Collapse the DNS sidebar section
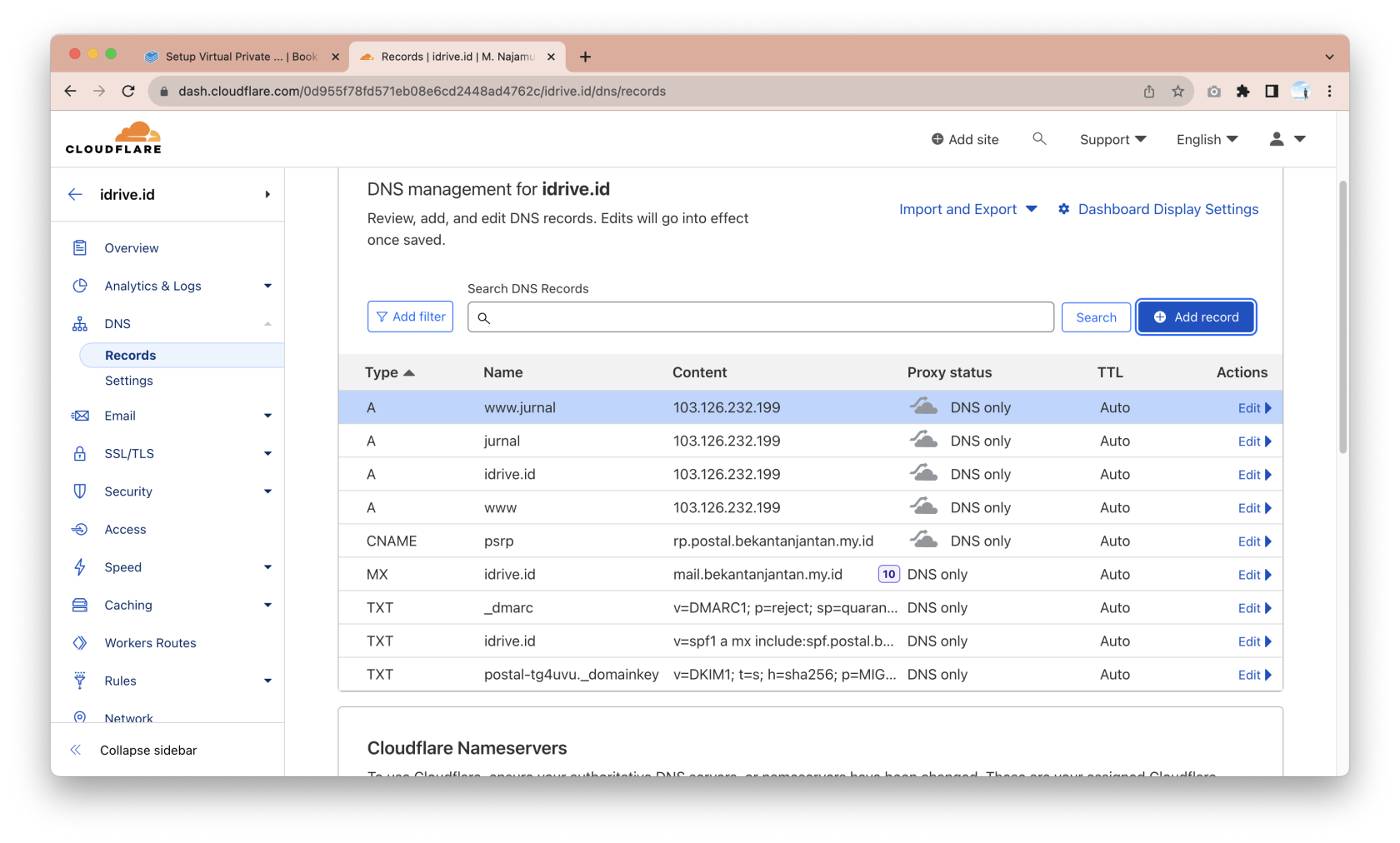This screenshot has height=843, width=1400. (x=267, y=324)
